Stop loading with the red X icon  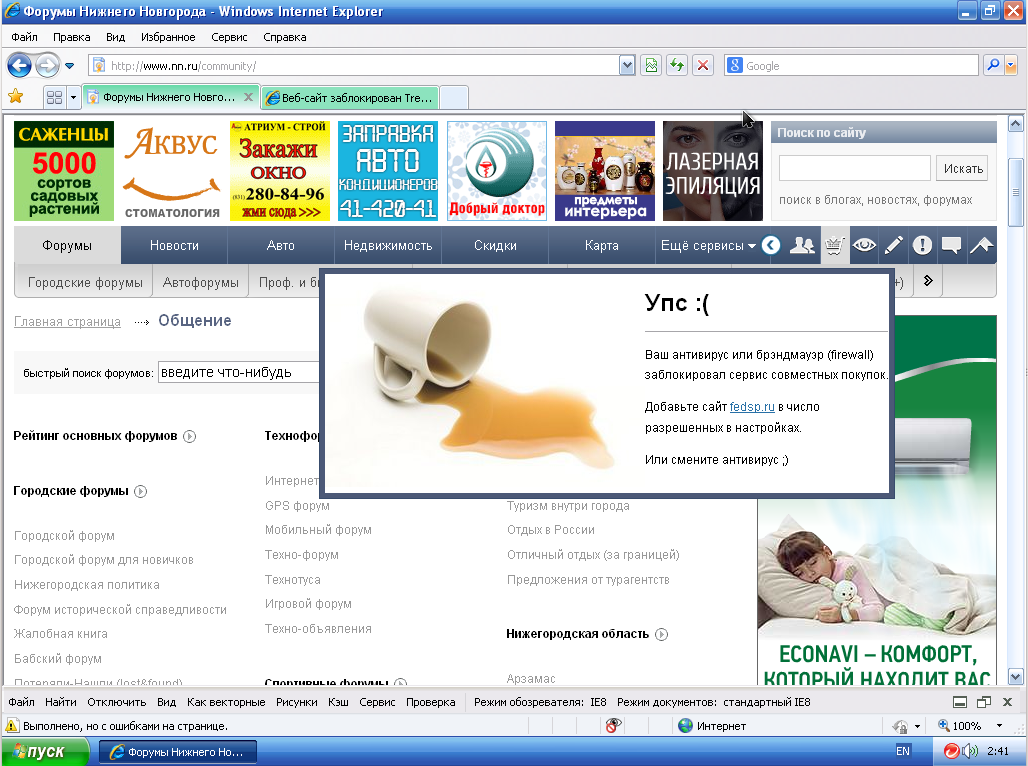(x=703, y=66)
